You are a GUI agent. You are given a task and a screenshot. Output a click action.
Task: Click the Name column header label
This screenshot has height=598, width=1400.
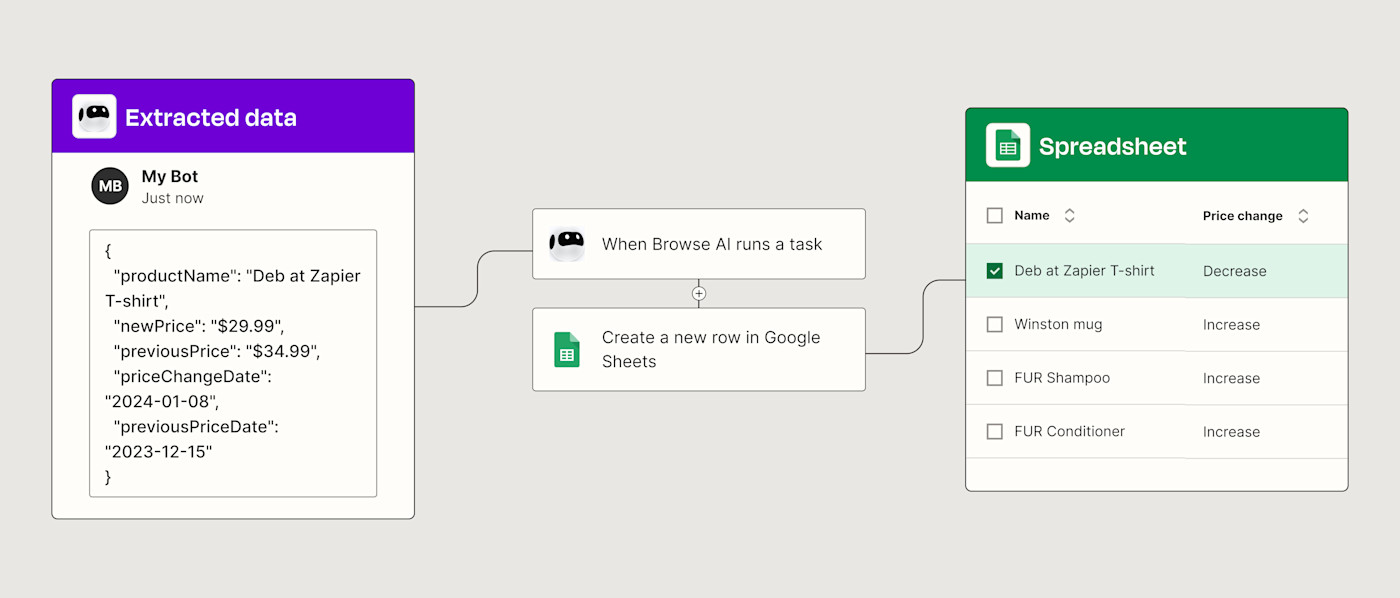pos(1031,216)
